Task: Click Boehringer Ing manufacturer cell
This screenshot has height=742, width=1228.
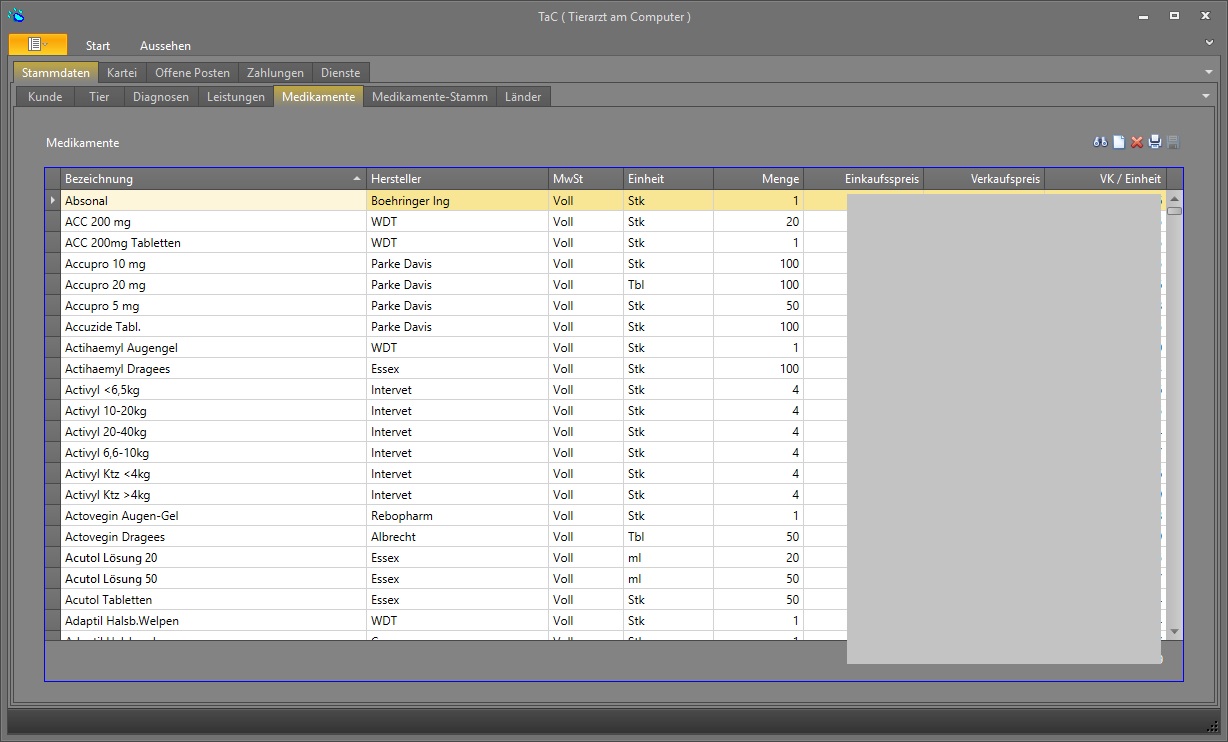Action: click(x=457, y=200)
